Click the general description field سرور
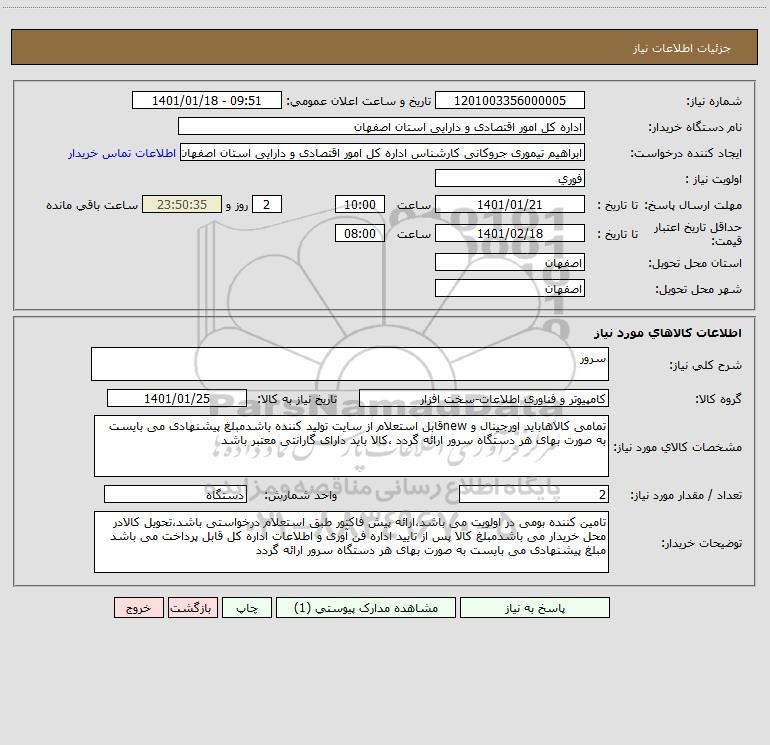Screen dimensions: 770x745 [350, 364]
